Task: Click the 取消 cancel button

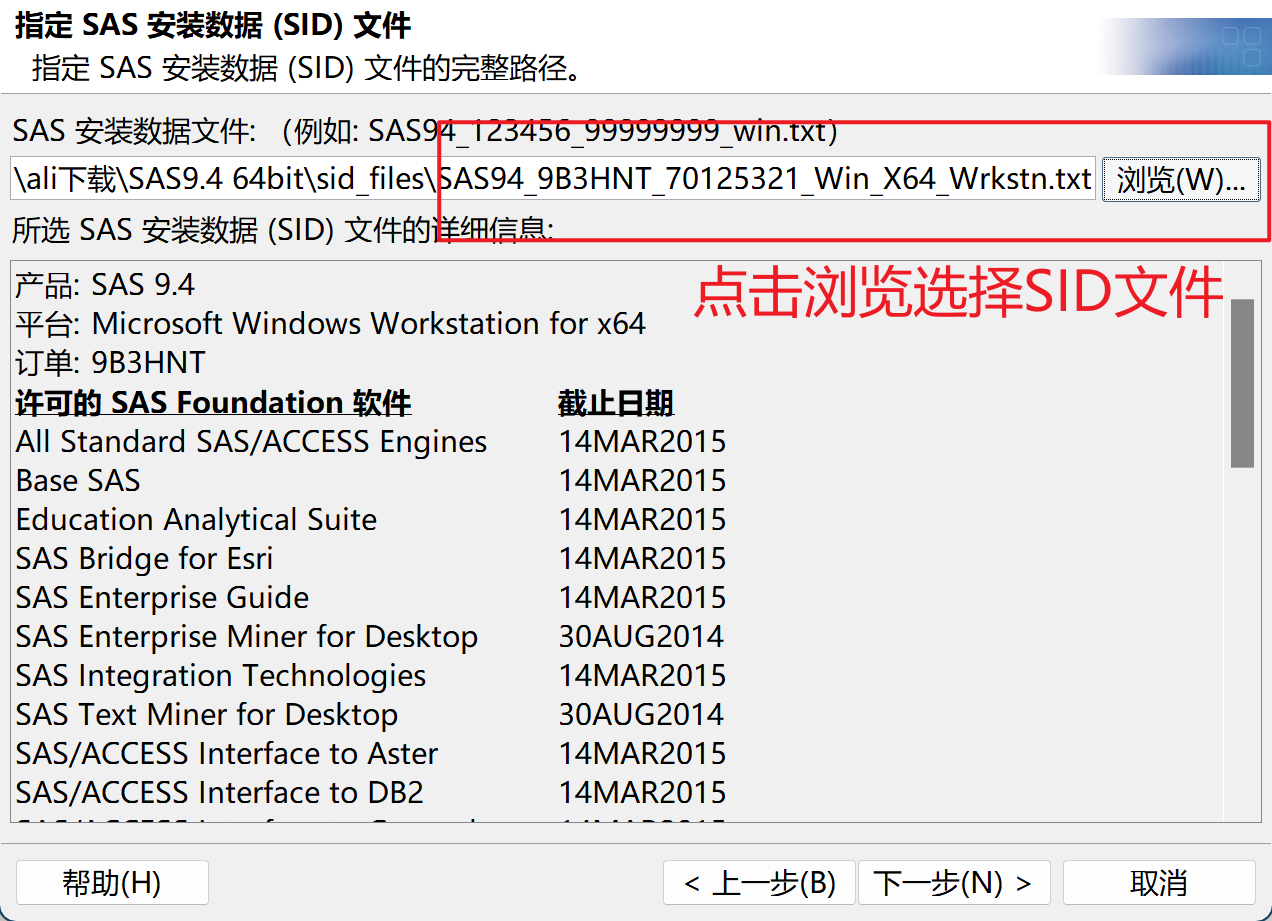Action: [1159, 883]
